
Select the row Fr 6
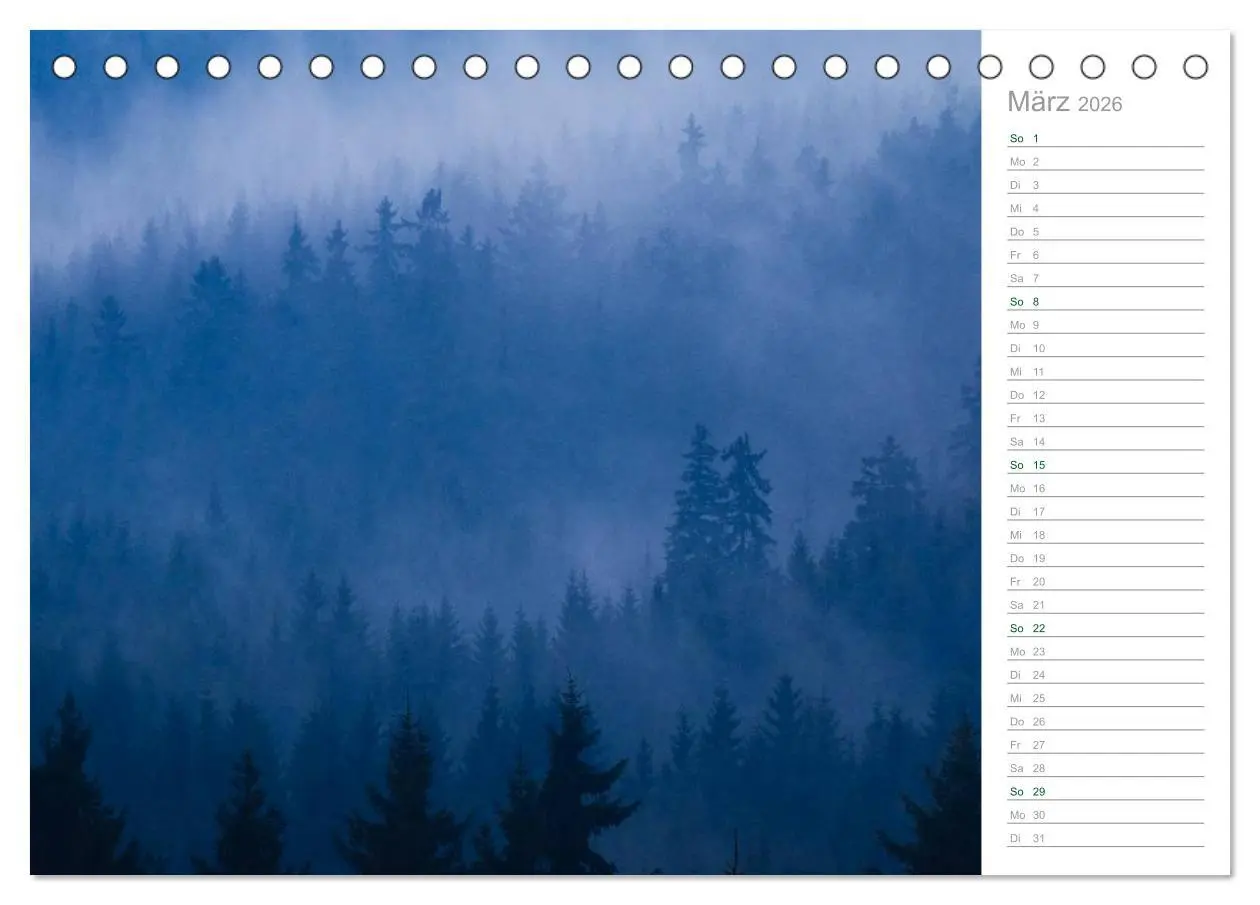click(x=1105, y=255)
